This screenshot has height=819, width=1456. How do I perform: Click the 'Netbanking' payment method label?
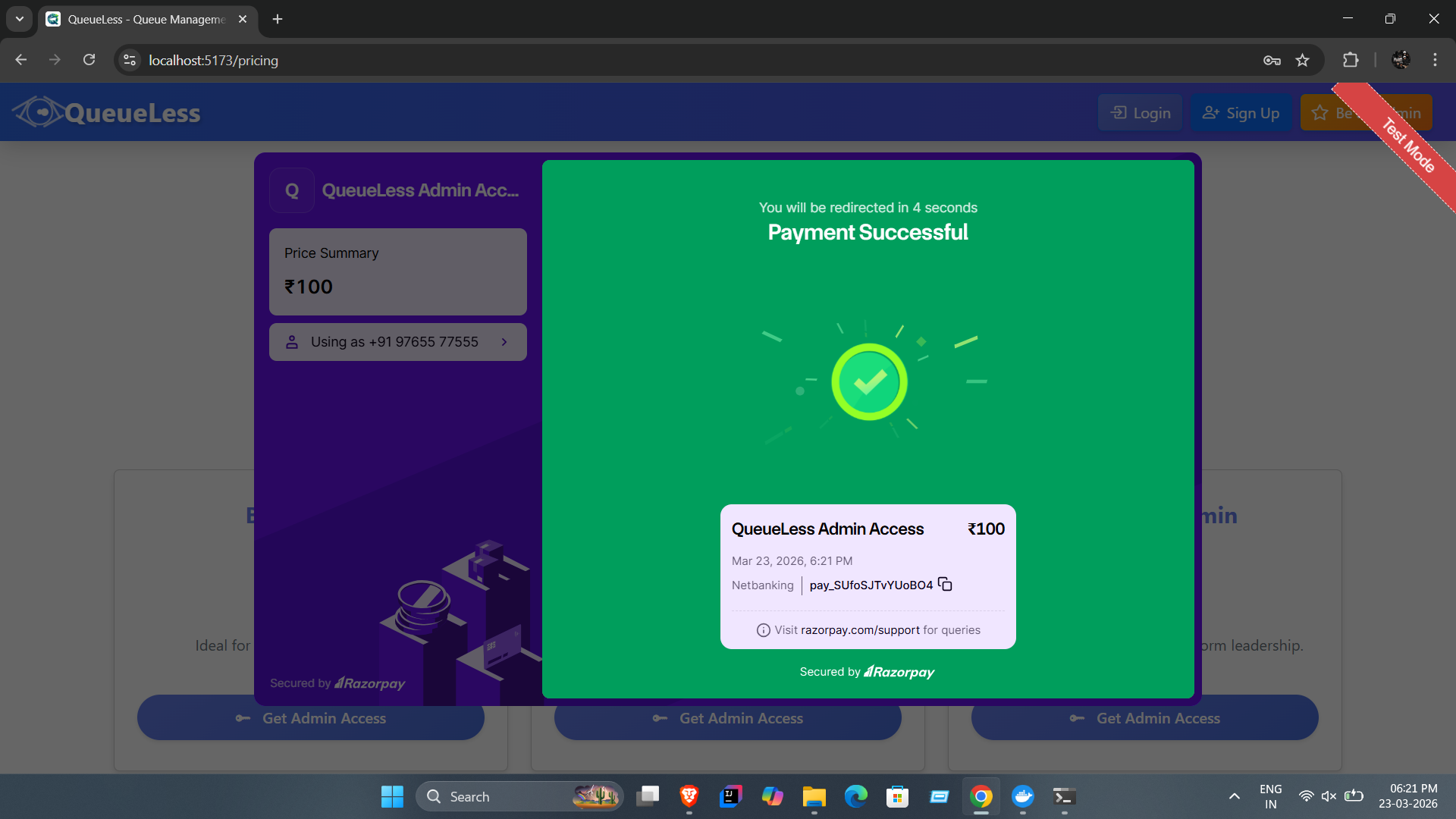(x=762, y=585)
